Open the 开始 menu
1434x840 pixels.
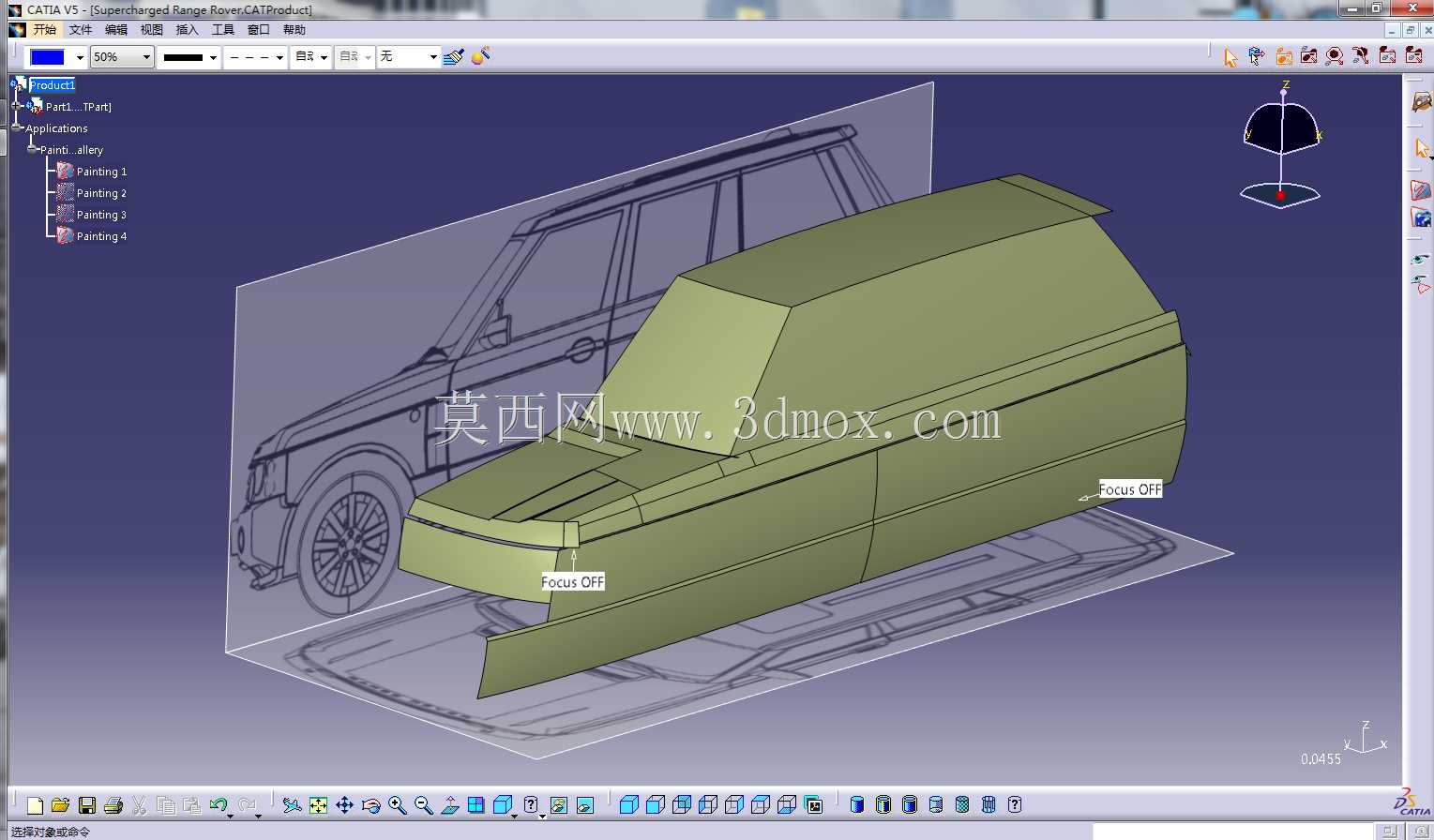(45, 30)
